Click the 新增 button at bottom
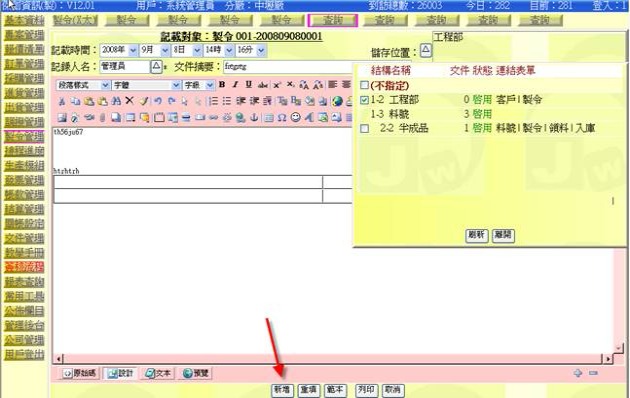 pos(282,390)
